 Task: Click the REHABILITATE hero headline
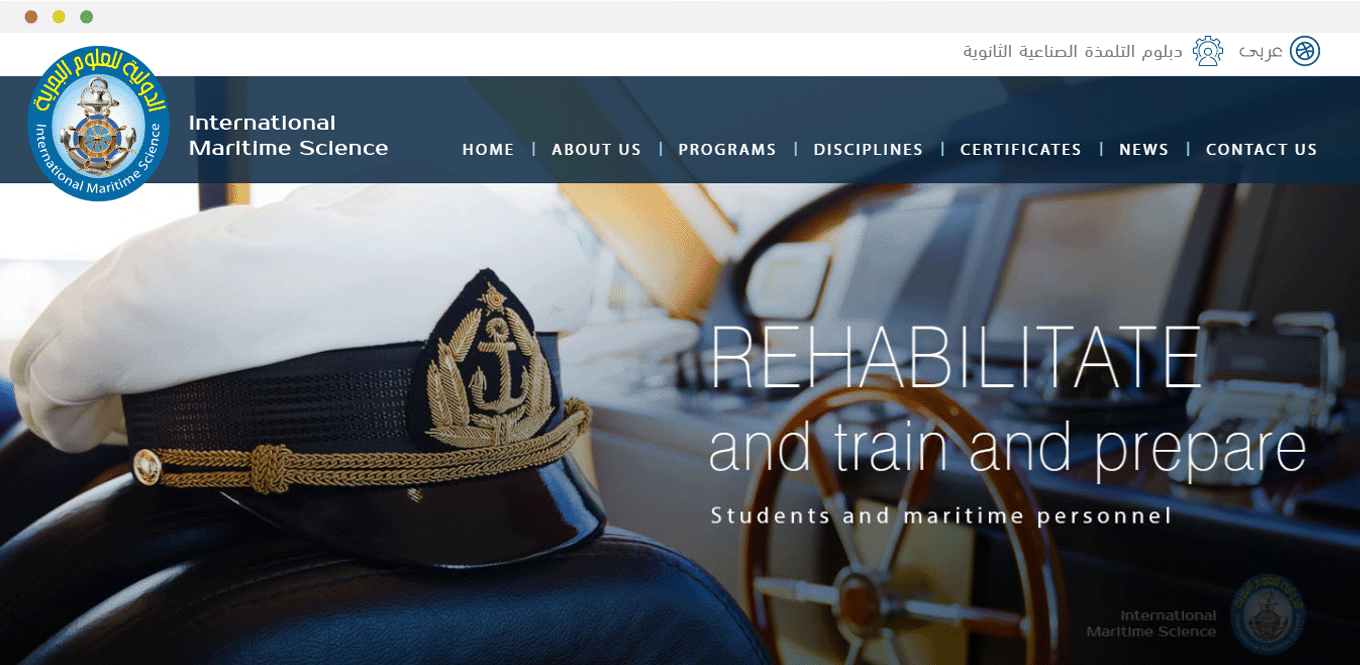tap(955, 358)
